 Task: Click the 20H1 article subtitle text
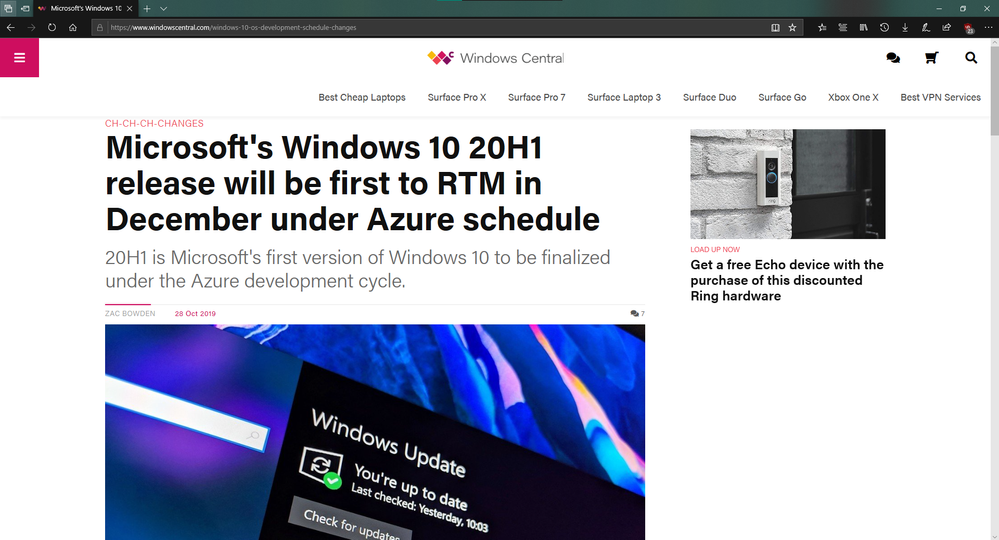coord(357,269)
